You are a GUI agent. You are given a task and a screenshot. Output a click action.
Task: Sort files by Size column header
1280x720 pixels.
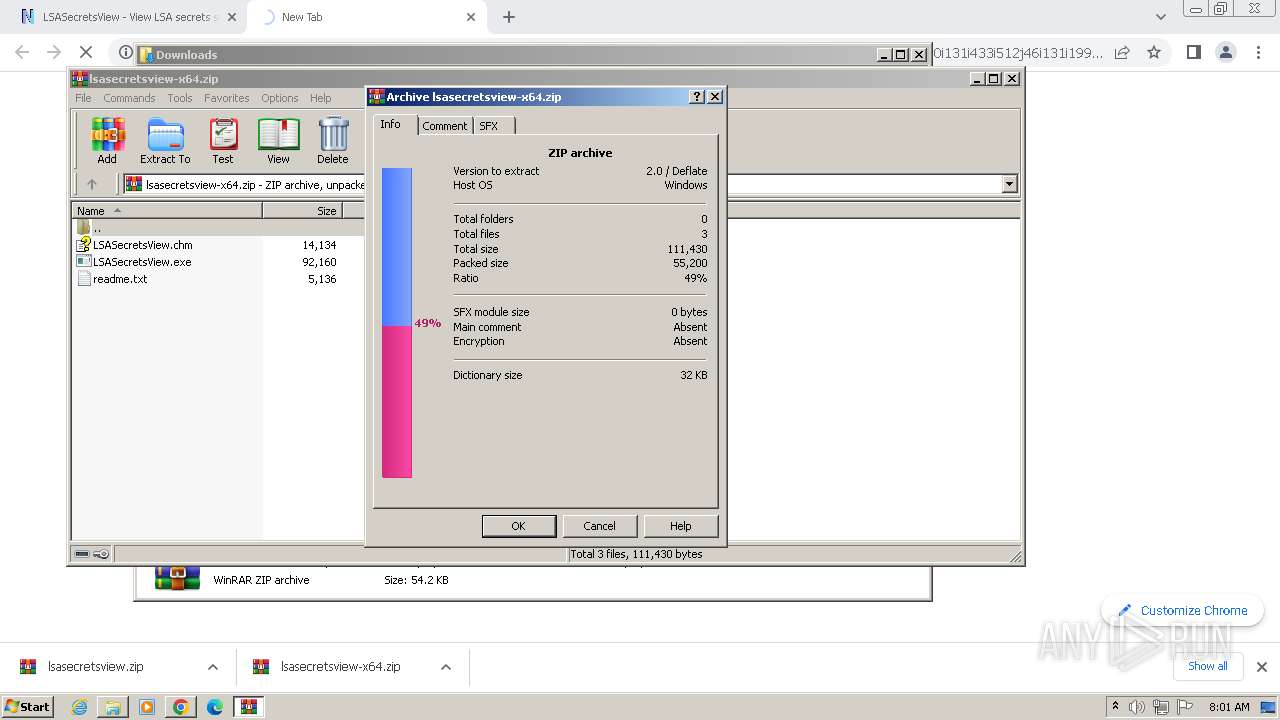302,210
